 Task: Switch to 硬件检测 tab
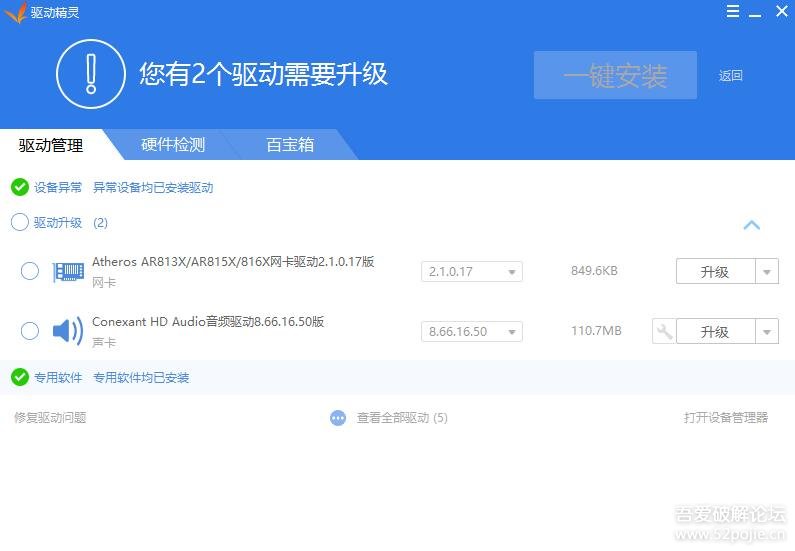point(173,144)
